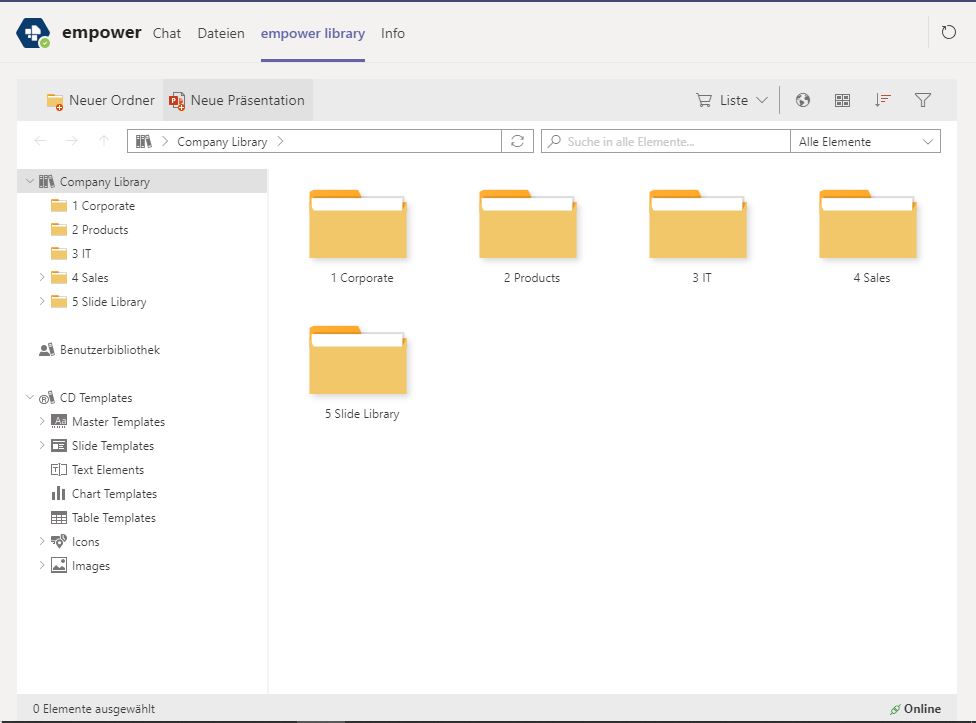Screen dimensions: 976x723
Task: Open the Alle Elemente filter dropdown
Action: coord(865,141)
